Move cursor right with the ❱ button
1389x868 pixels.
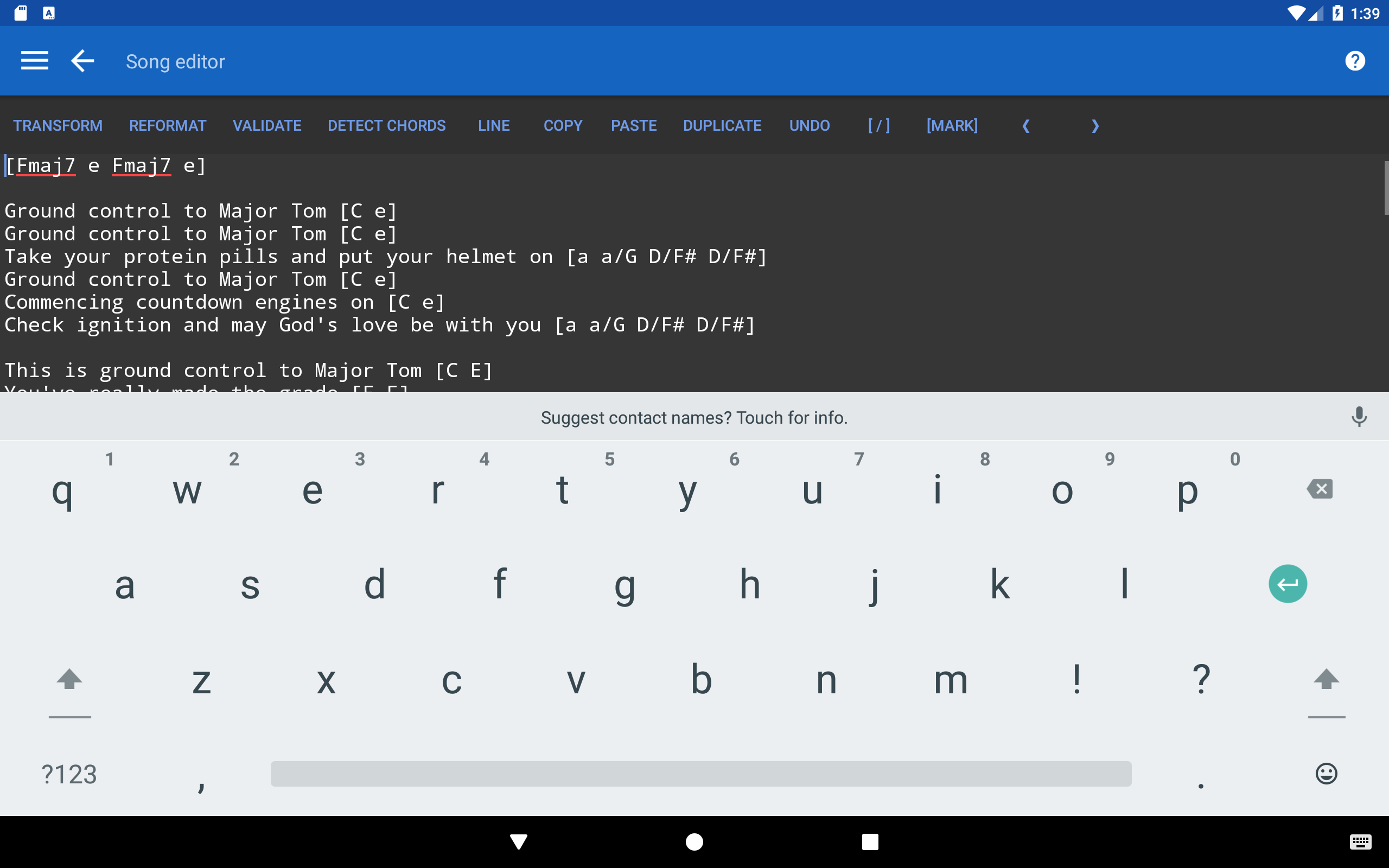1094,126
